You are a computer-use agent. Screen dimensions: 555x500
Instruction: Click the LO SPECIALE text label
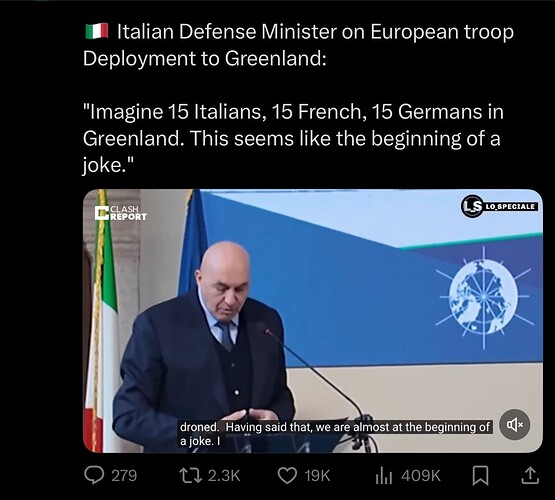[x=510, y=206]
